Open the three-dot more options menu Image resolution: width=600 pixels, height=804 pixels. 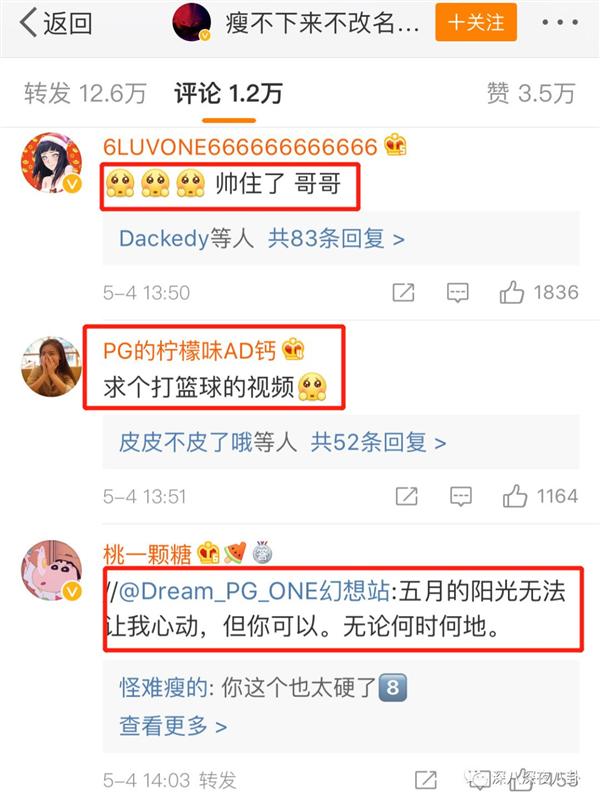pos(559,23)
